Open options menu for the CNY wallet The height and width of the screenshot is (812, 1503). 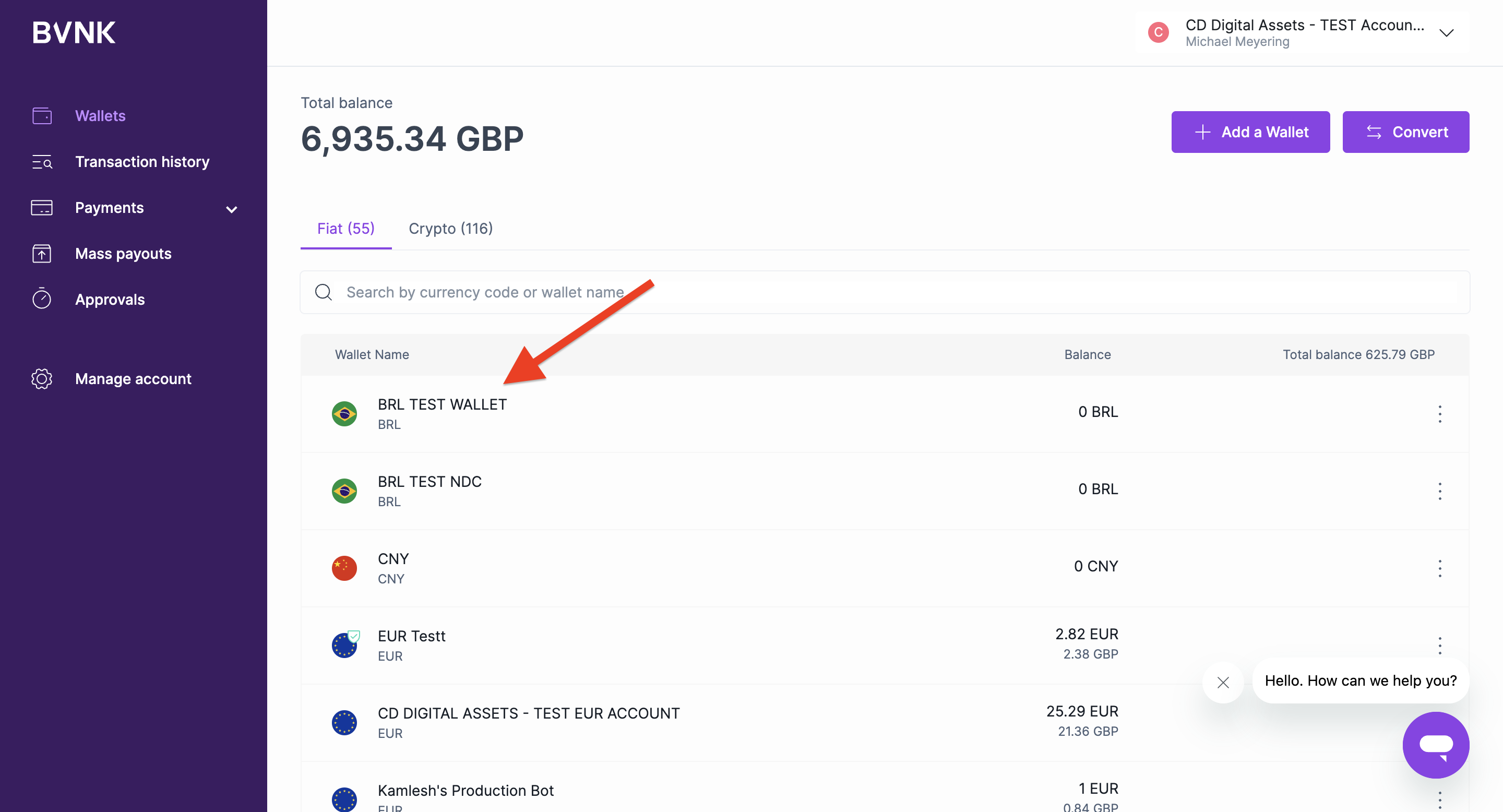click(1439, 568)
